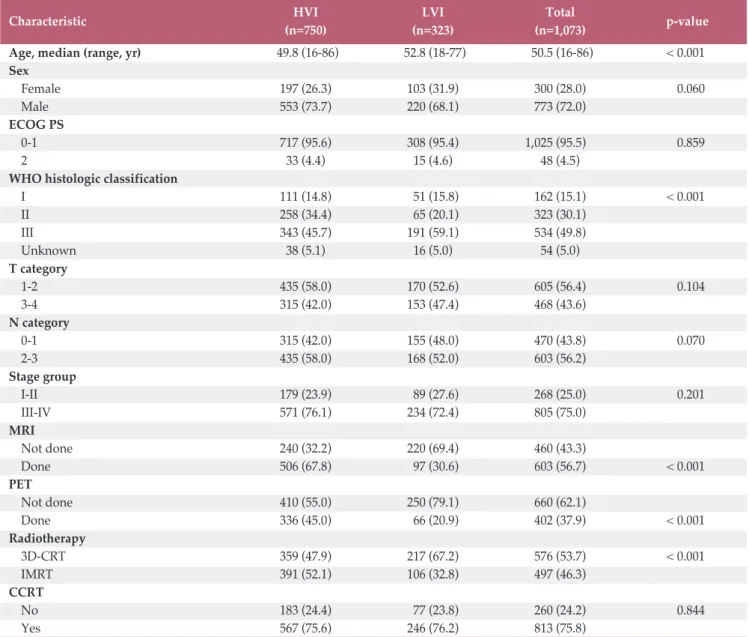Click the 3D-CRT row label
Screen dimensions: 749x637
tap(43, 556)
